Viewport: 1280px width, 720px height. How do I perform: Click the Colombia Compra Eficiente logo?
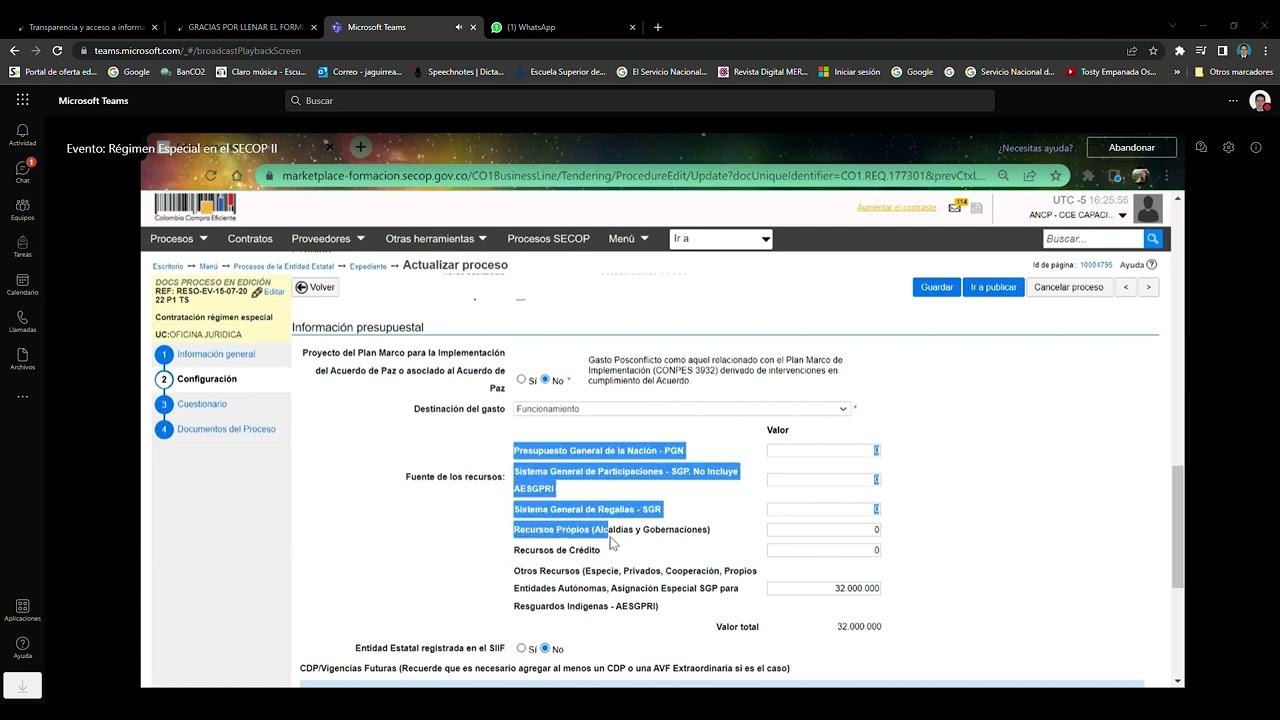[x=195, y=208]
